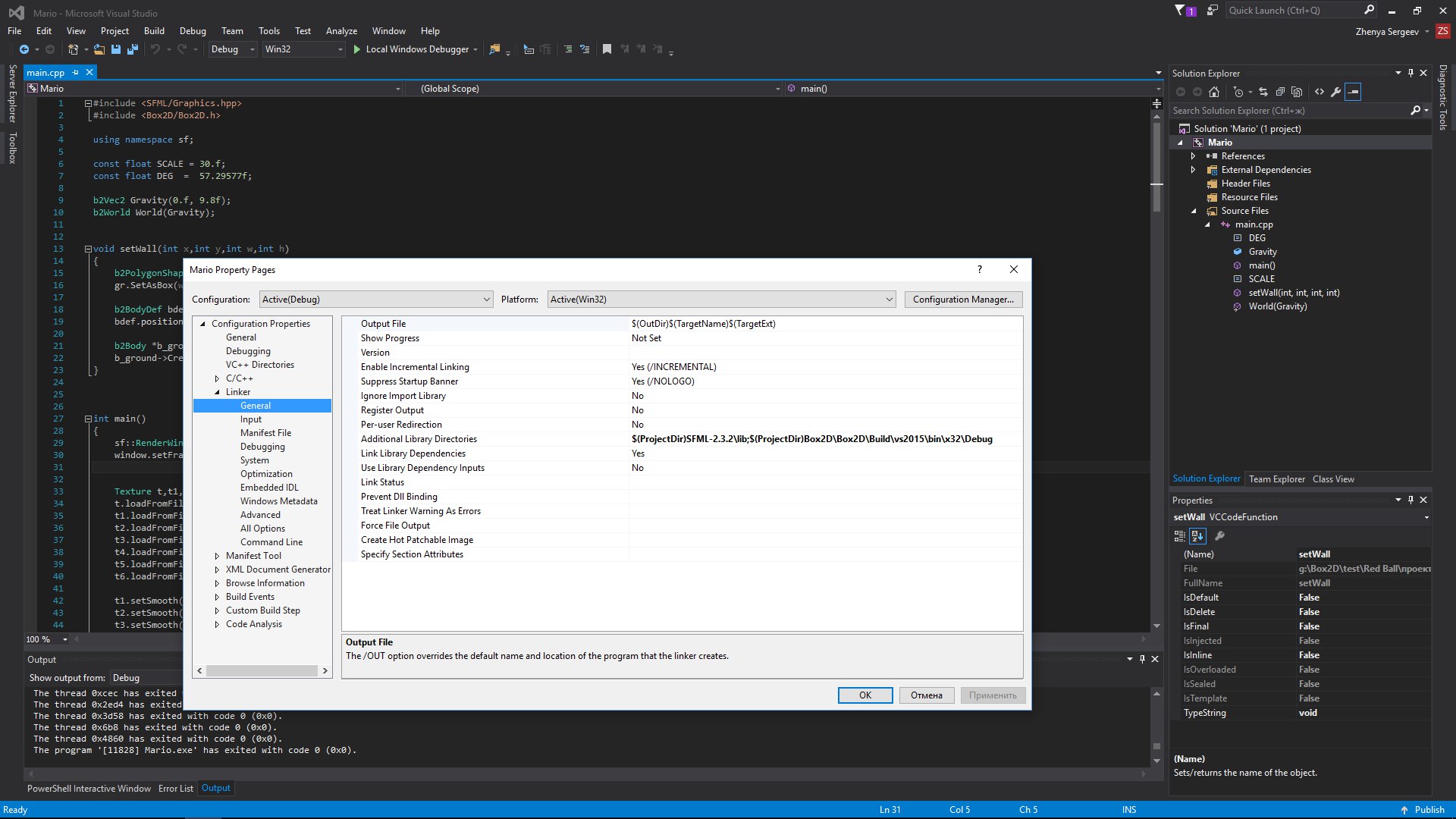The height and width of the screenshot is (819, 1456).
Task: Click the View Code icon in Solution Explorer
Action: point(1319,92)
